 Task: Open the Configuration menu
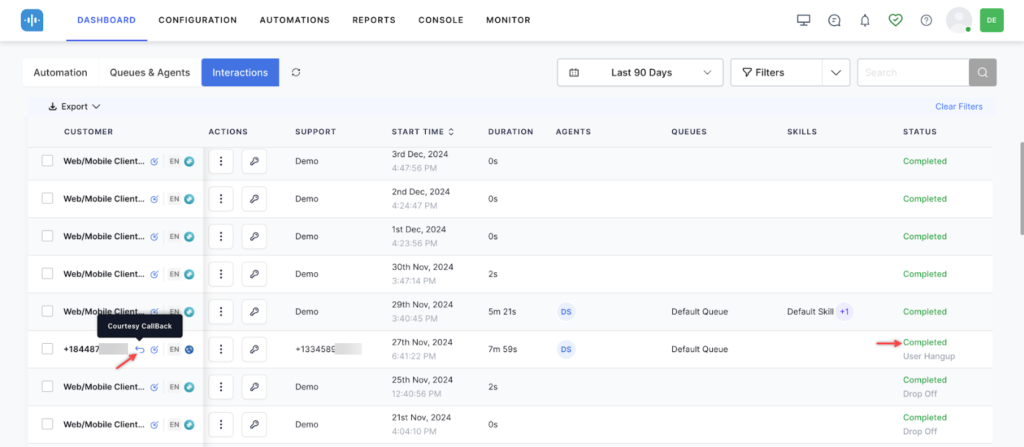pos(198,20)
